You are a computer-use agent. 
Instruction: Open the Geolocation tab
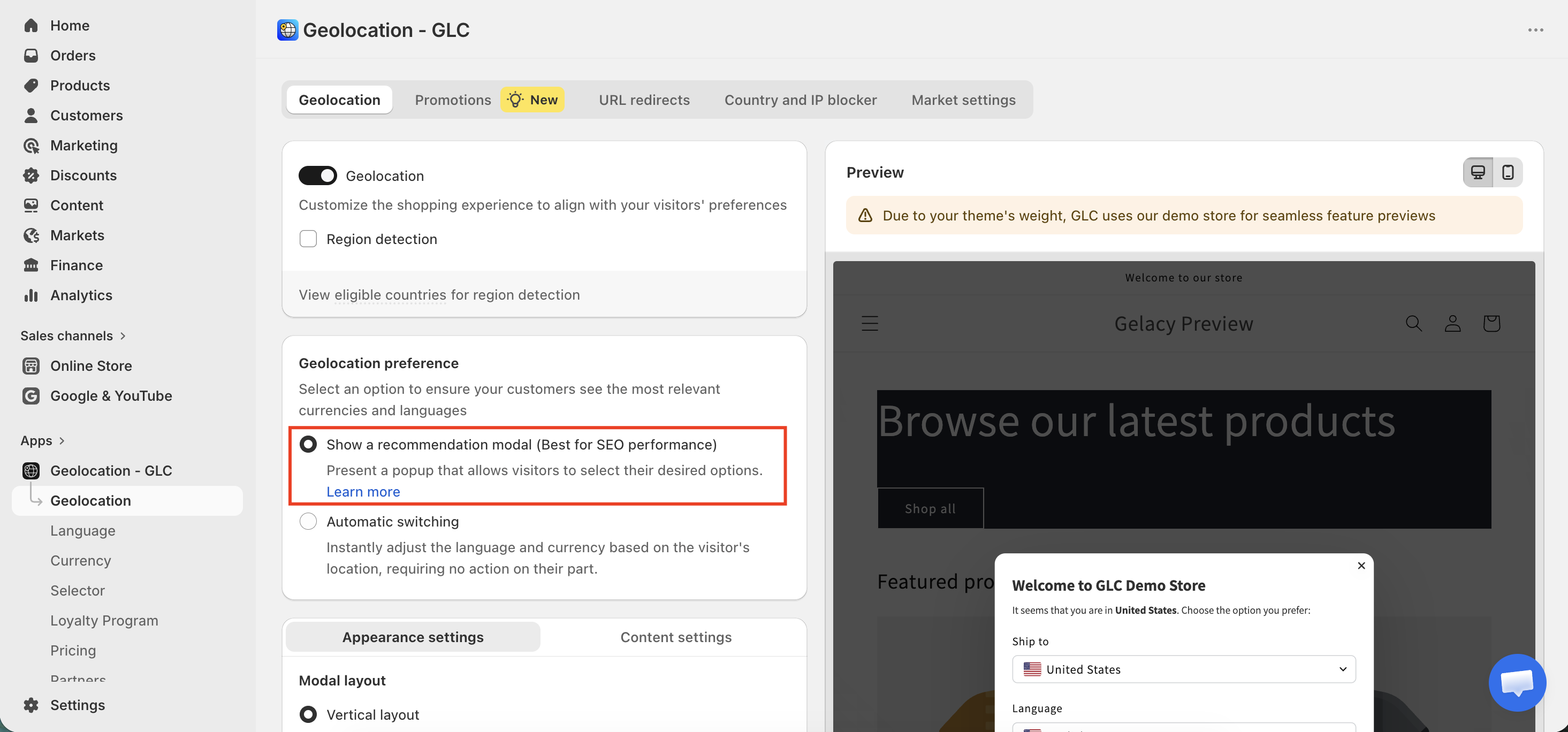click(x=339, y=100)
